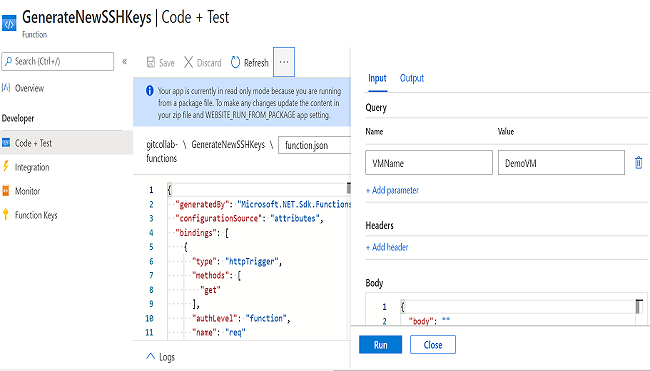
Task: Click line number 10 in the code editor
Action: pos(149,318)
